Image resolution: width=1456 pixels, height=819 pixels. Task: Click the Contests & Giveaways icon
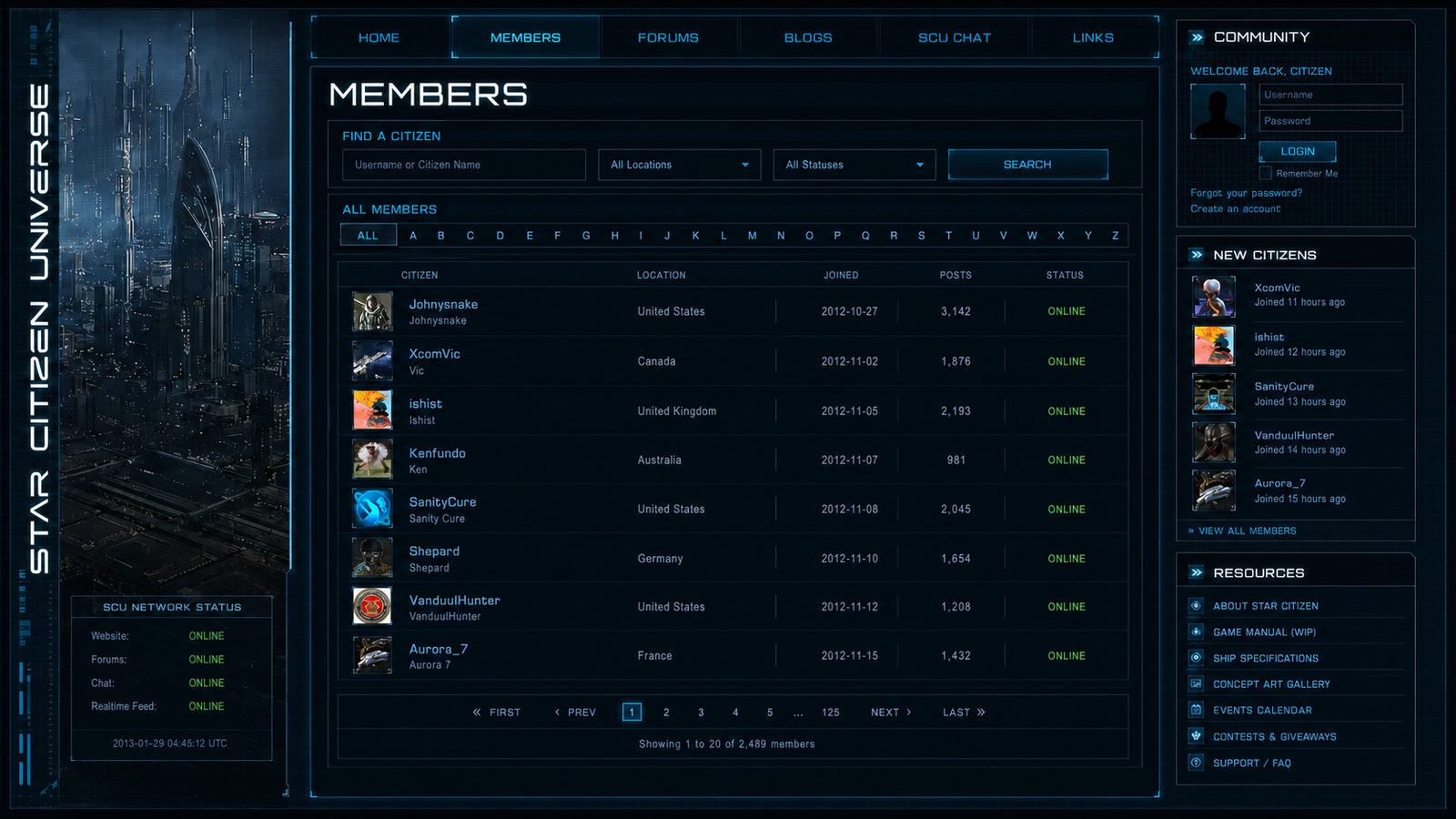click(x=1196, y=736)
